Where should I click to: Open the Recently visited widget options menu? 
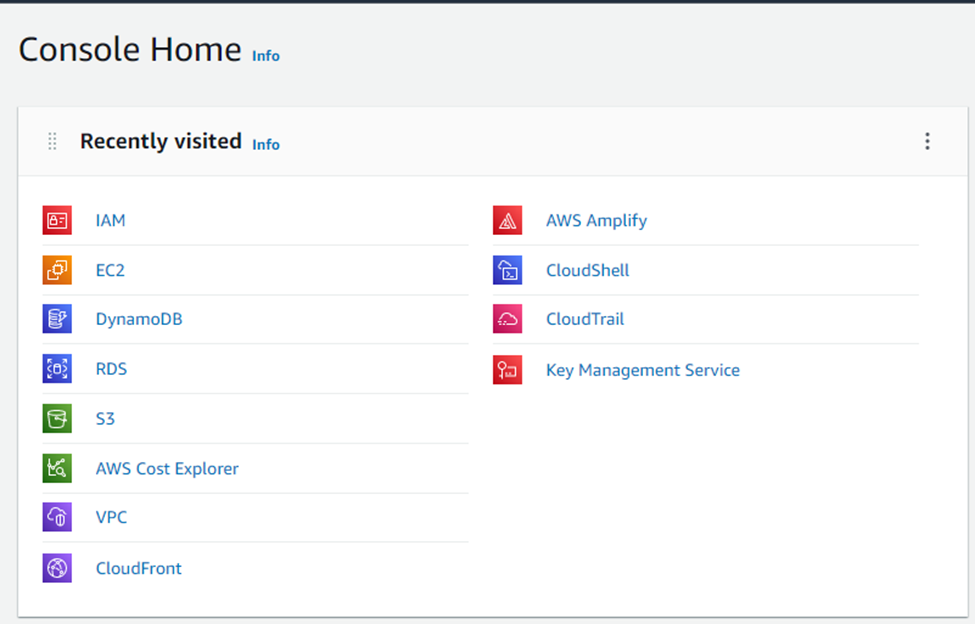point(927,141)
